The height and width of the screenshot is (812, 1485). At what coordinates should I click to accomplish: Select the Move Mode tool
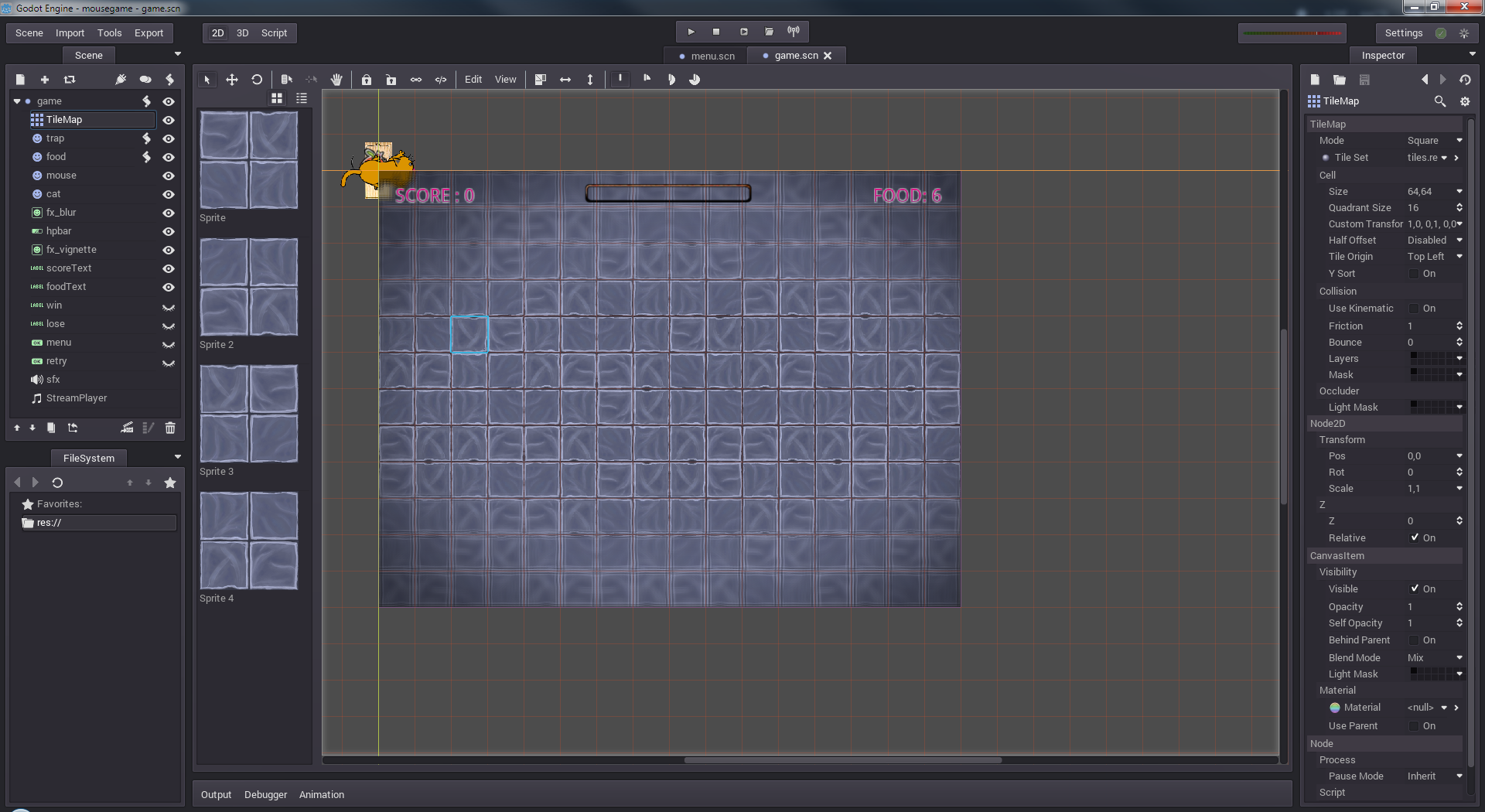tap(232, 79)
